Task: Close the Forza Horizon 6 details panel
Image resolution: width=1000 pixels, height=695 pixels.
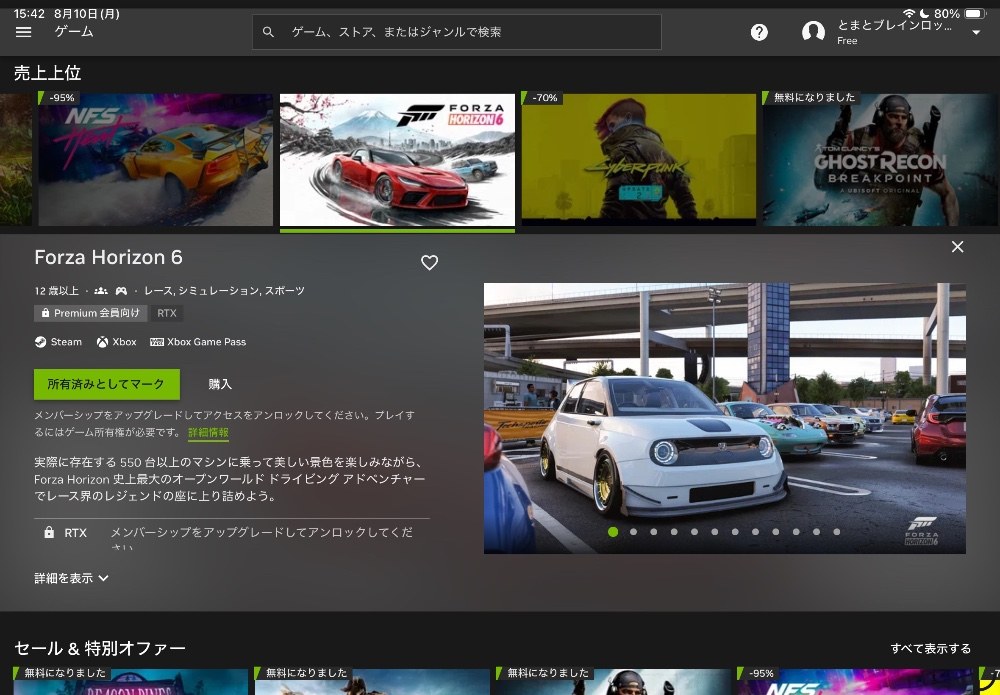Action: (x=957, y=247)
